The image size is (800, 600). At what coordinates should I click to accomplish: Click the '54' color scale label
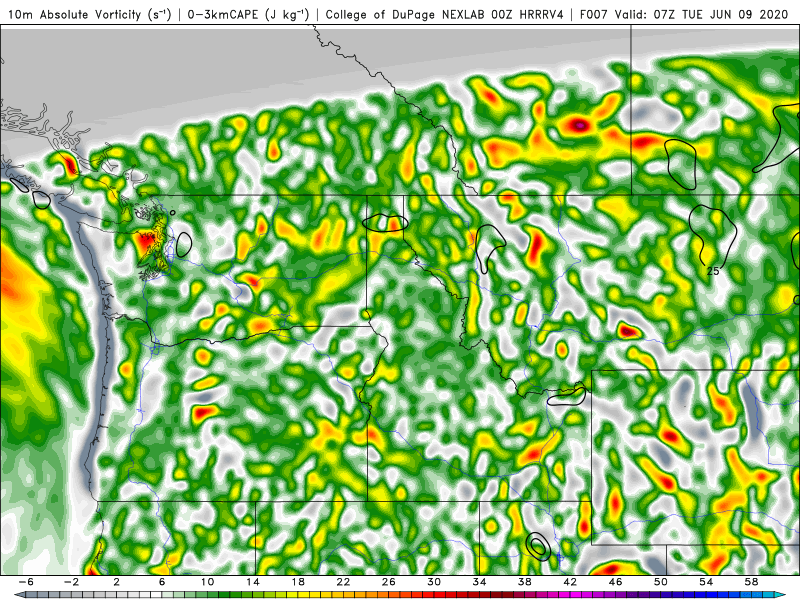[706, 582]
